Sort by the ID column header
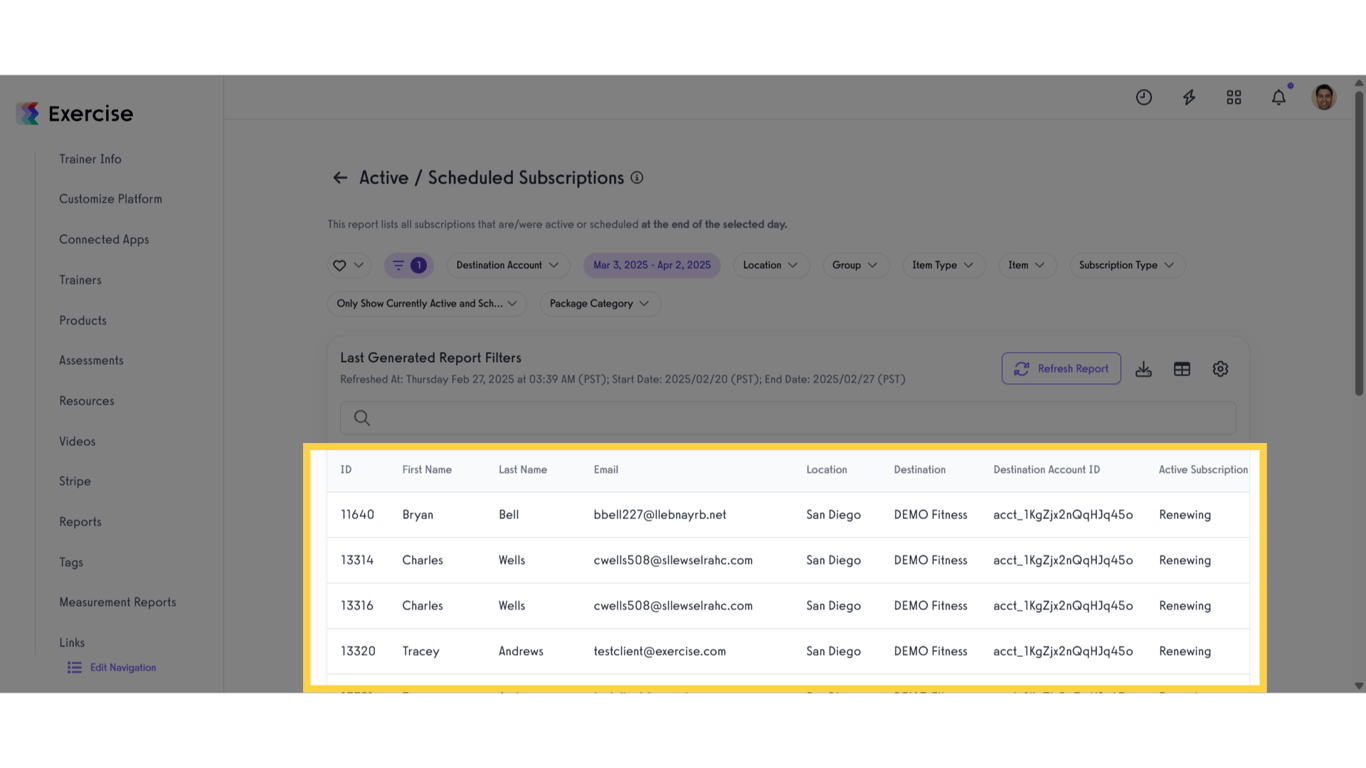The width and height of the screenshot is (1366, 768). pyautogui.click(x=346, y=470)
